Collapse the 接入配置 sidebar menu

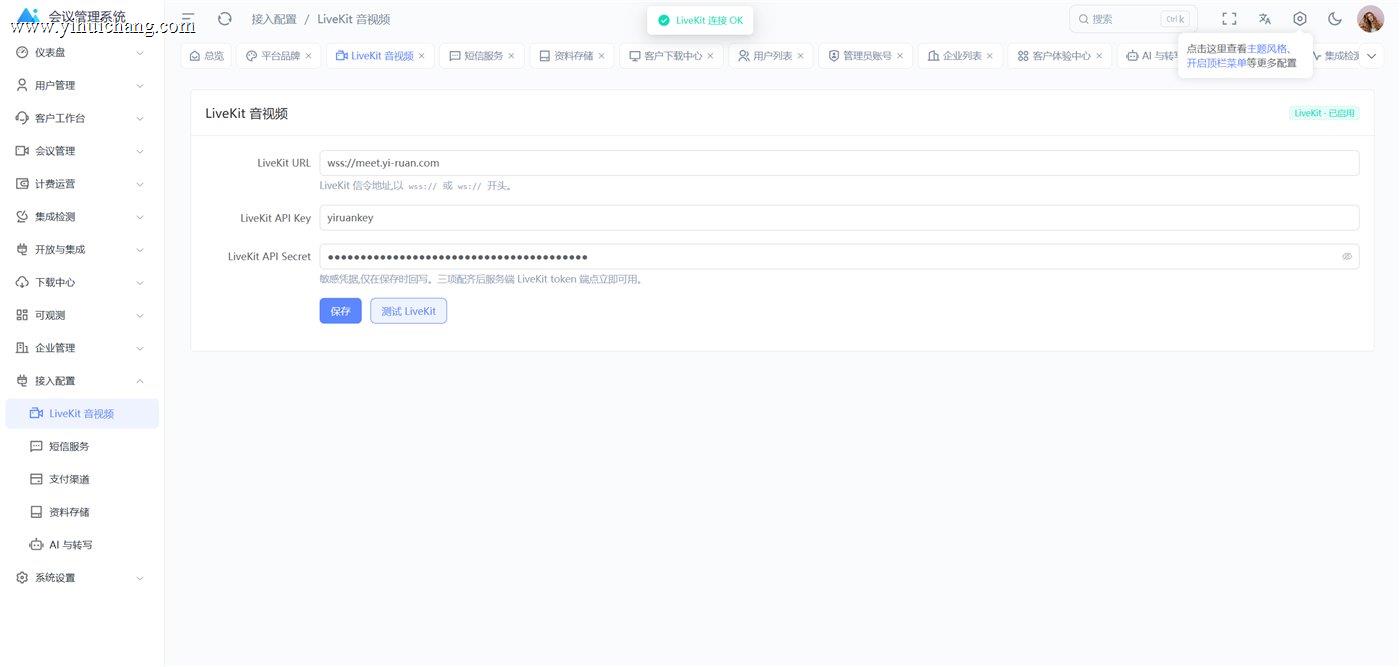coord(82,381)
